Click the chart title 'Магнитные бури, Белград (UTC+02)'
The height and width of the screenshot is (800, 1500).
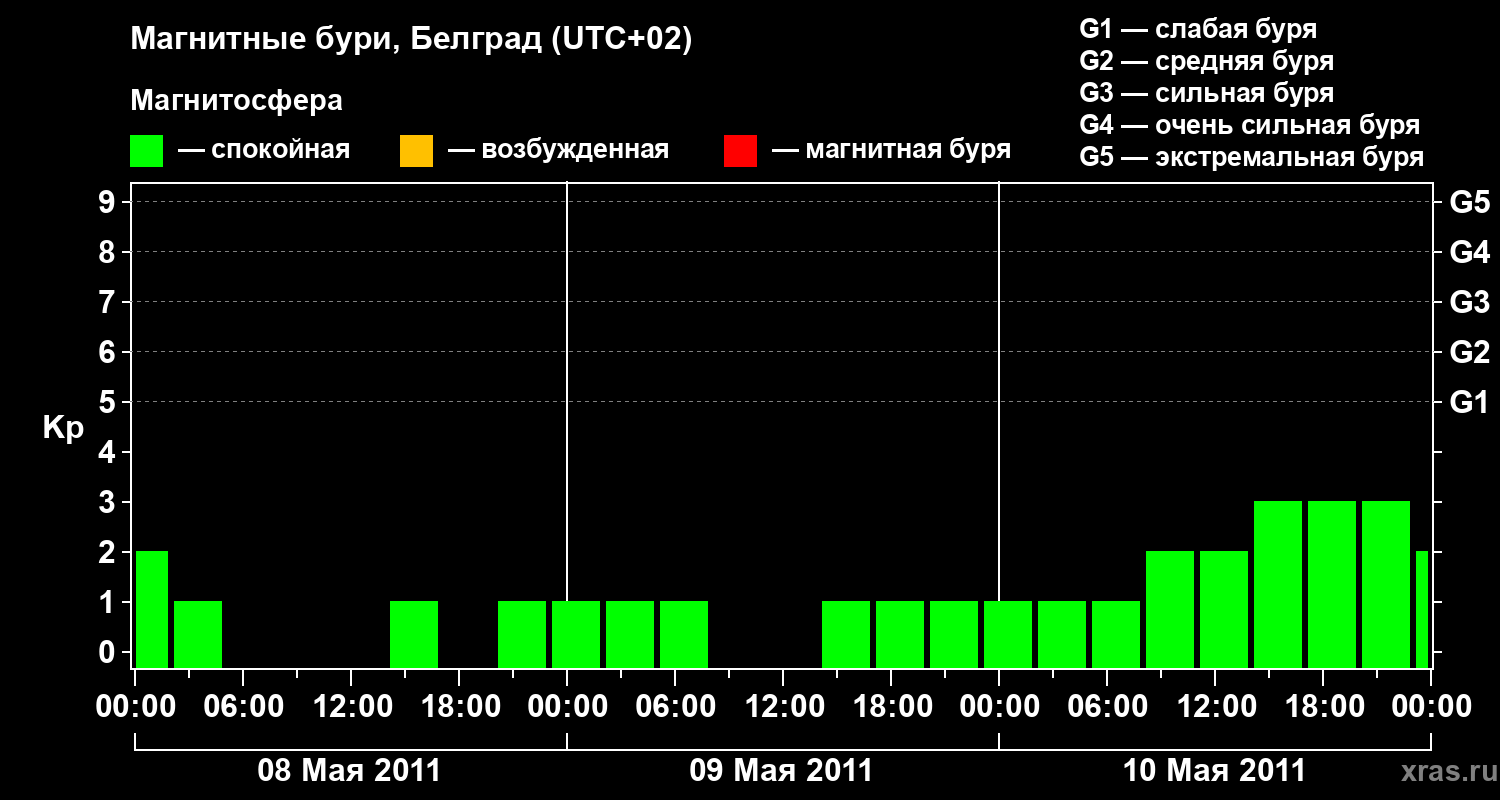point(411,40)
